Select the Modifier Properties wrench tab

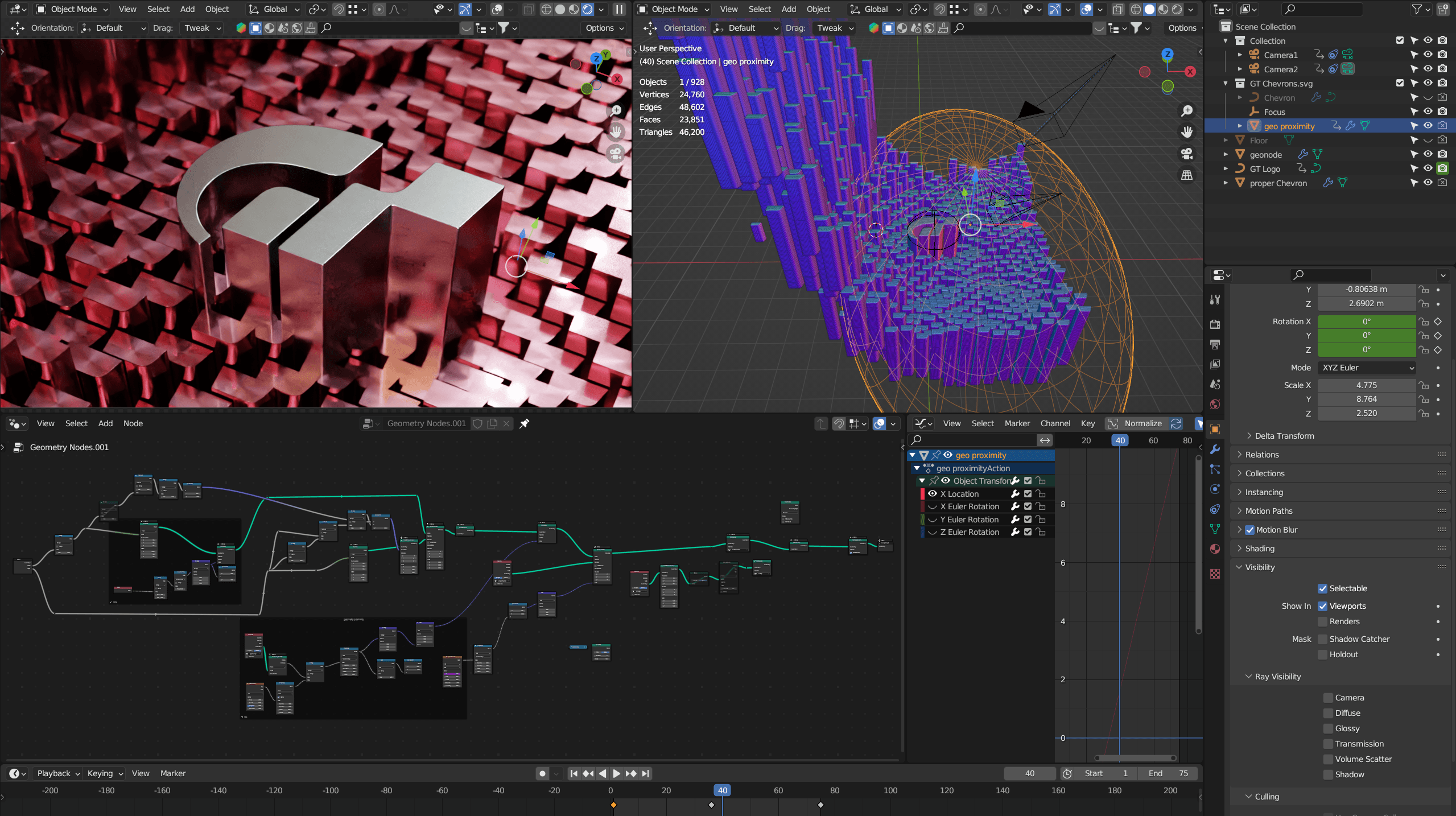1214,450
